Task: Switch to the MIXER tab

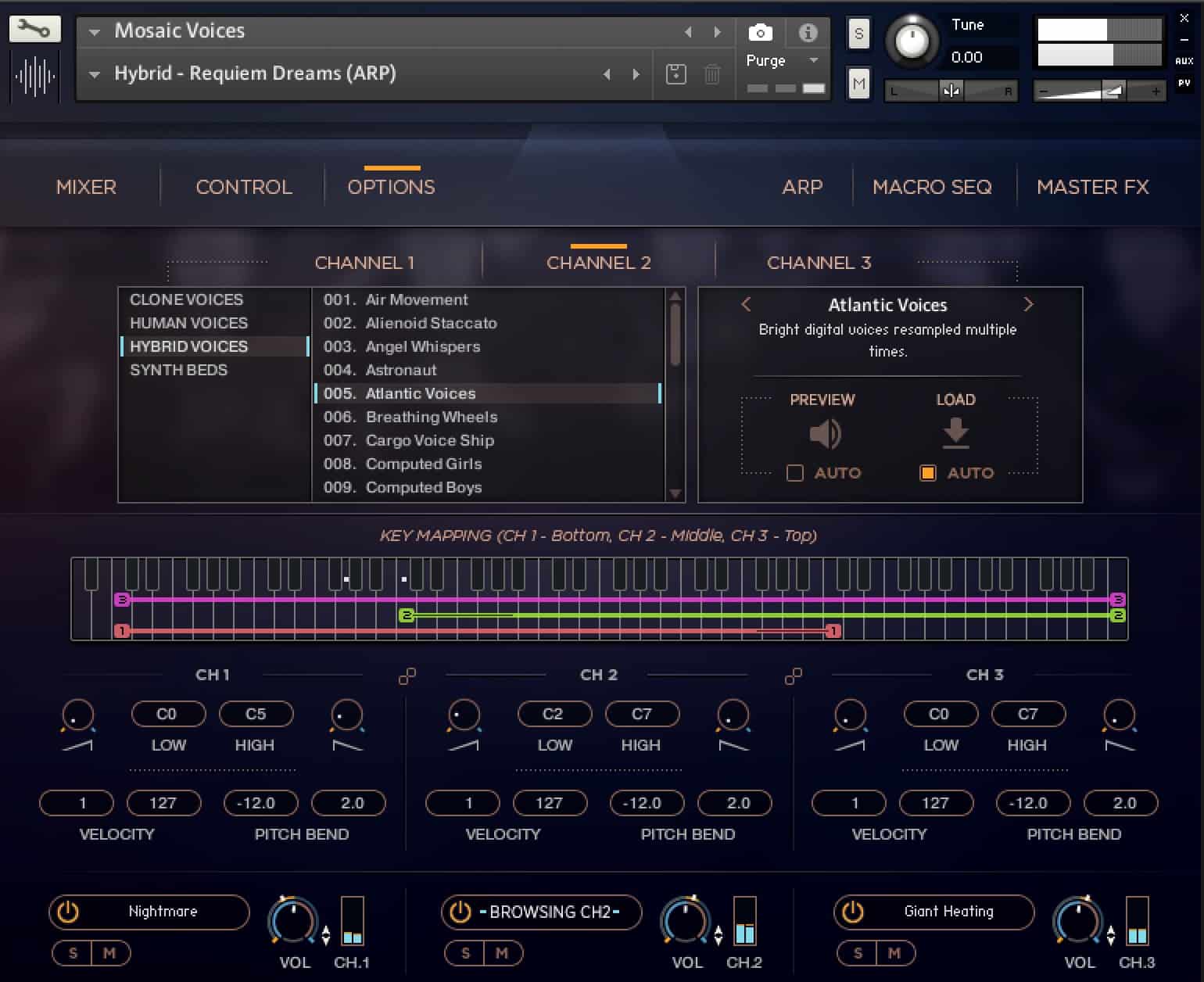Action: pos(86,187)
